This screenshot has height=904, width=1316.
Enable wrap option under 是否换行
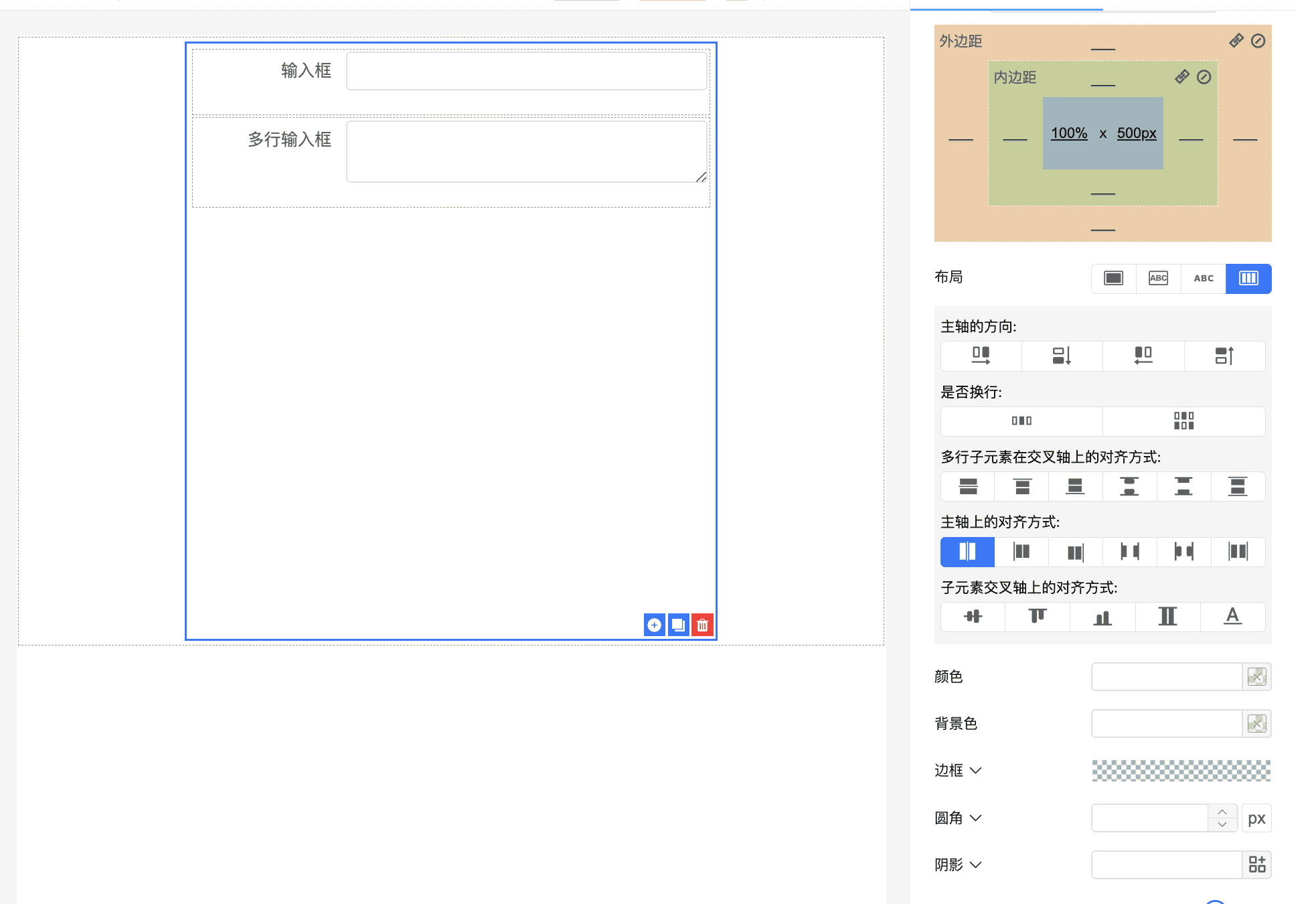1183,421
